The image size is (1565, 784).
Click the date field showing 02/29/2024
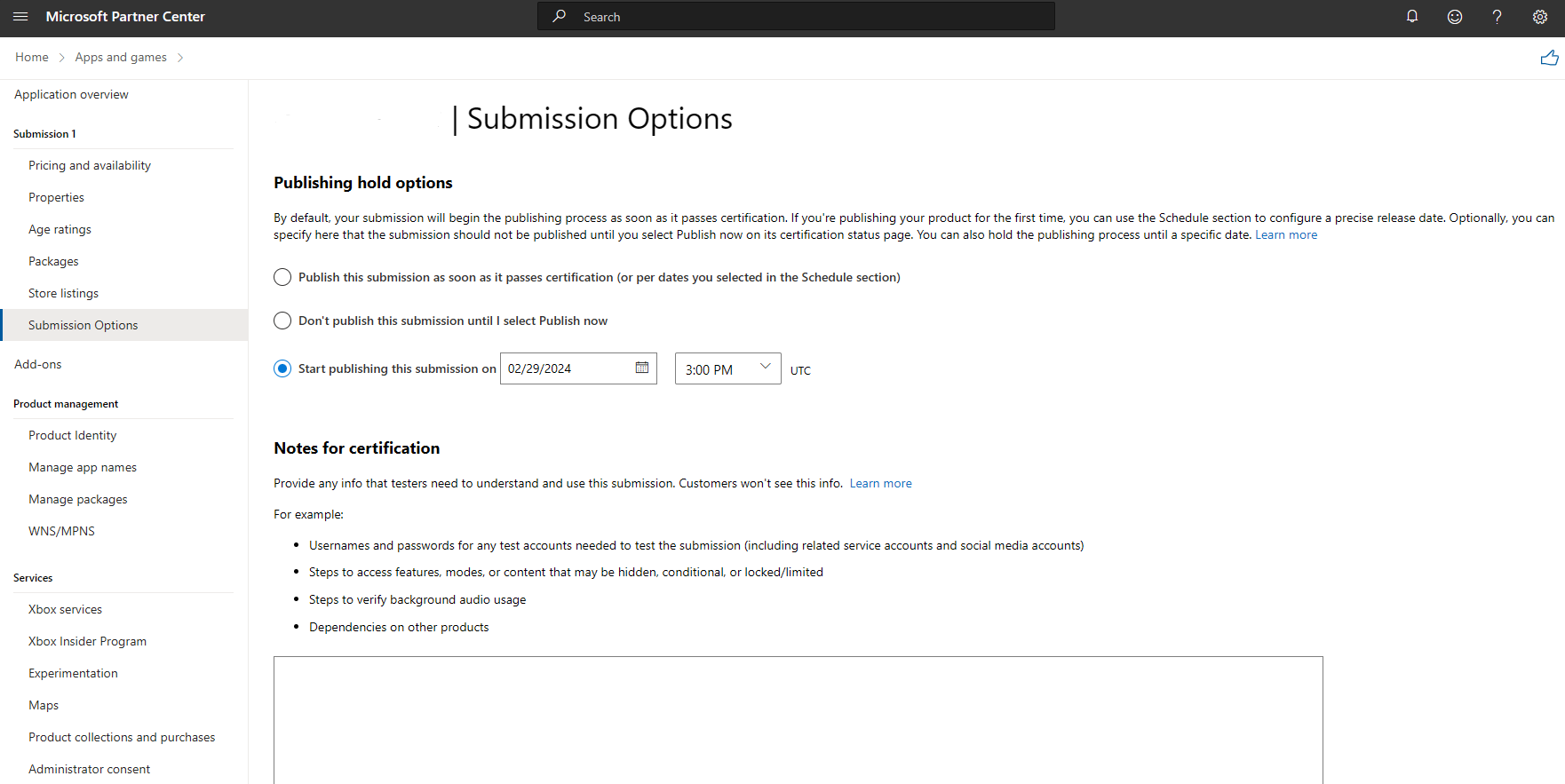click(x=565, y=368)
